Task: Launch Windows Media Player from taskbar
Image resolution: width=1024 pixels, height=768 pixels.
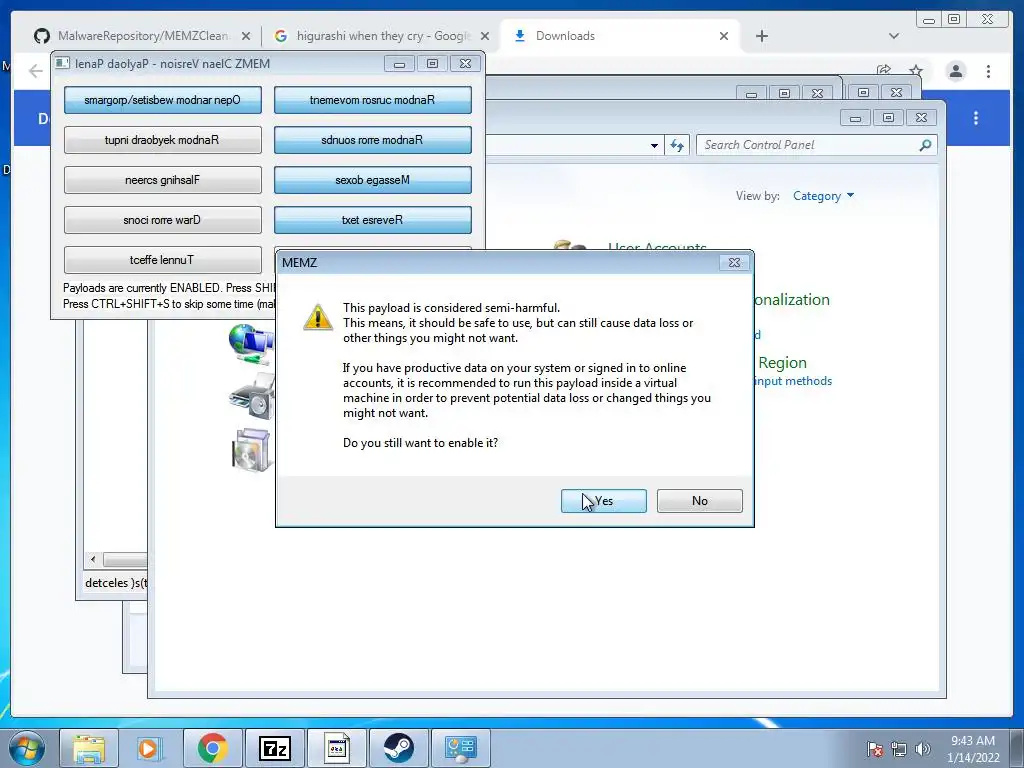Action: (x=150, y=748)
